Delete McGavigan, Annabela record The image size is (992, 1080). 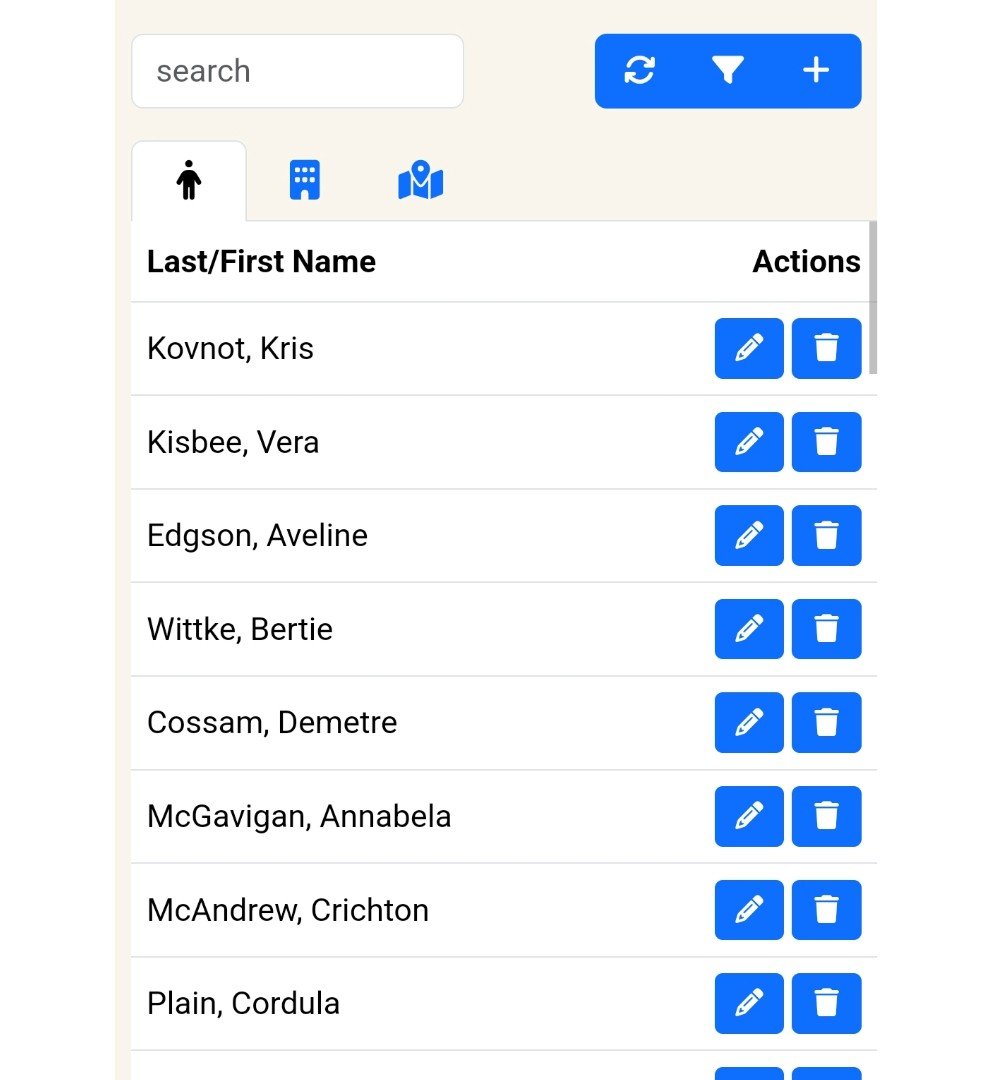pyautogui.click(x=826, y=816)
